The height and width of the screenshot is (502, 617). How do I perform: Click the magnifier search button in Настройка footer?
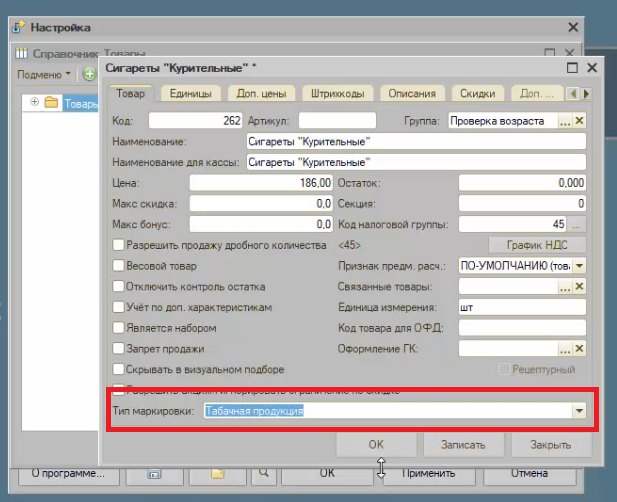click(264, 474)
